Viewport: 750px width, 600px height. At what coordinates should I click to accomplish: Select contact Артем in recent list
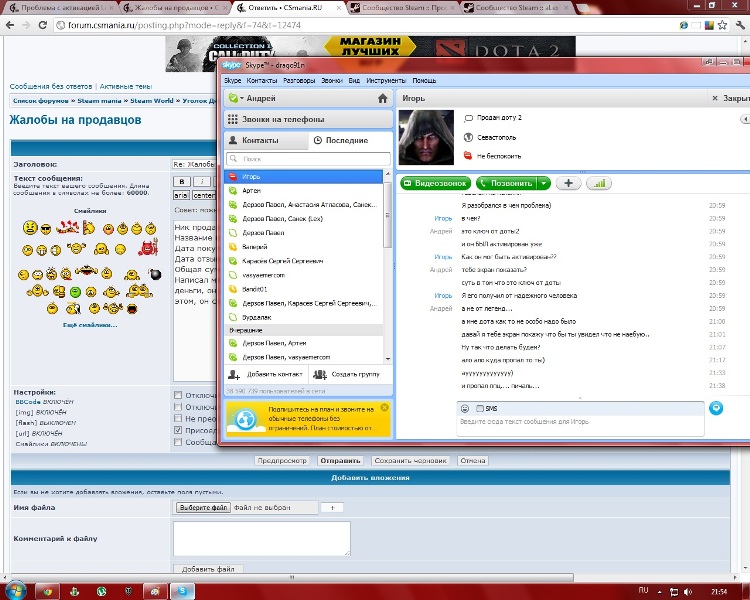(x=304, y=190)
